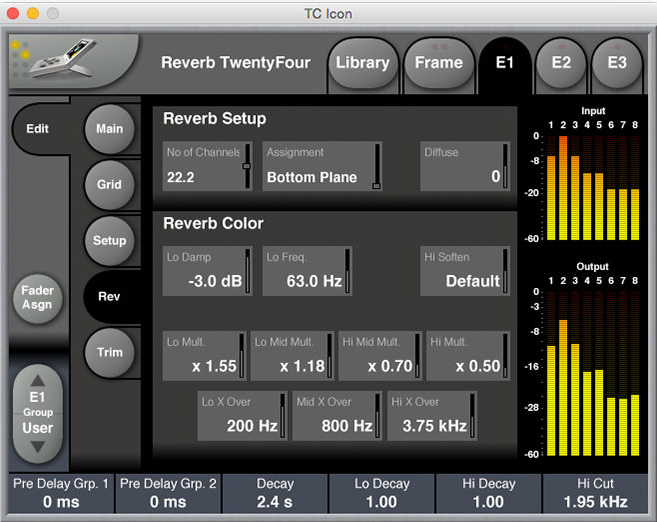Select the Hi Soften Default parameter
This screenshot has width=657, height=522.
pyautogui.click(x=465, y=271)
